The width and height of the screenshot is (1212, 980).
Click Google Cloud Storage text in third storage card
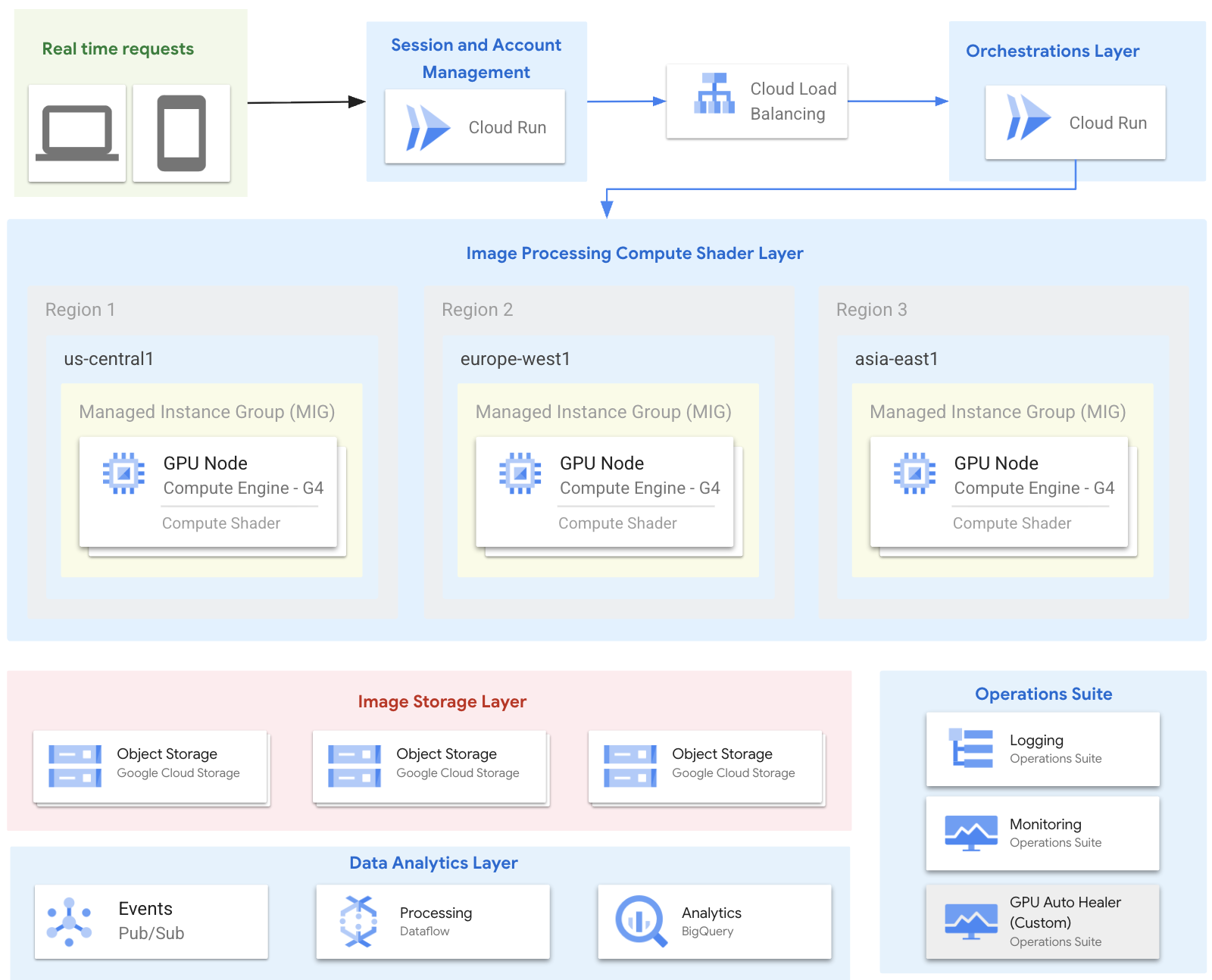(x=734, y=773)
